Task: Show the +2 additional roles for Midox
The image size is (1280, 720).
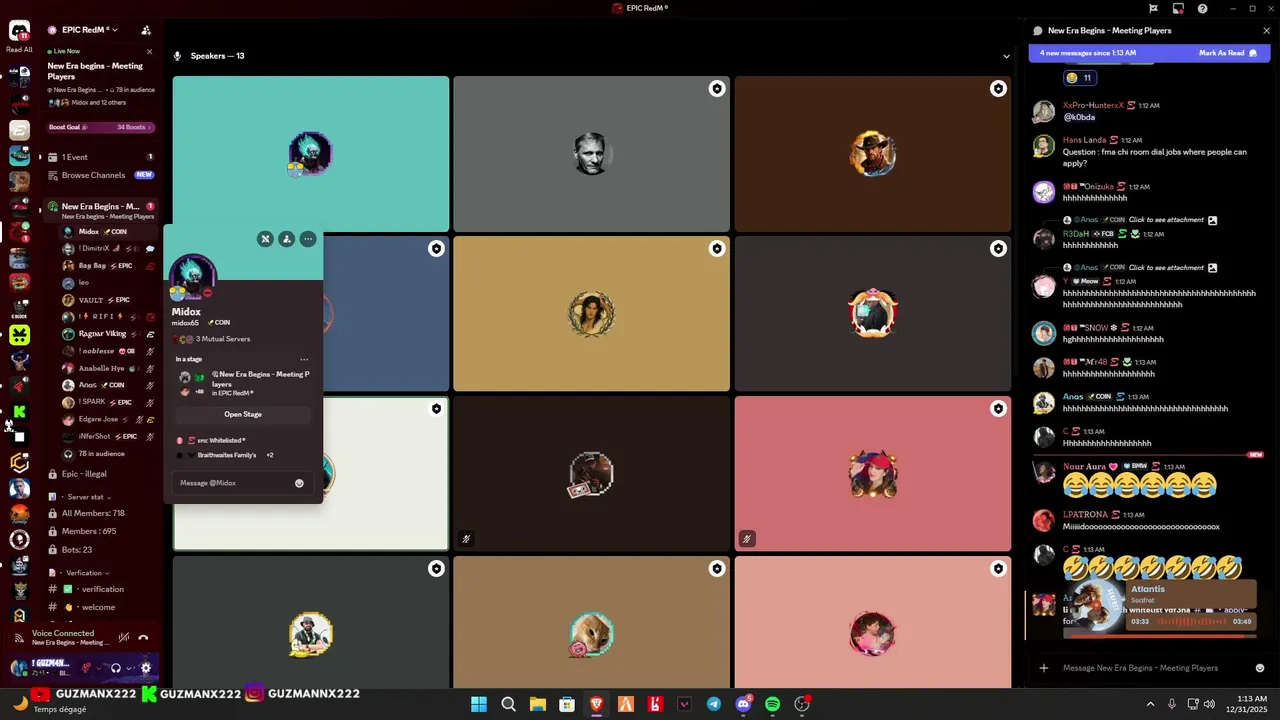Action: point(270,455)
